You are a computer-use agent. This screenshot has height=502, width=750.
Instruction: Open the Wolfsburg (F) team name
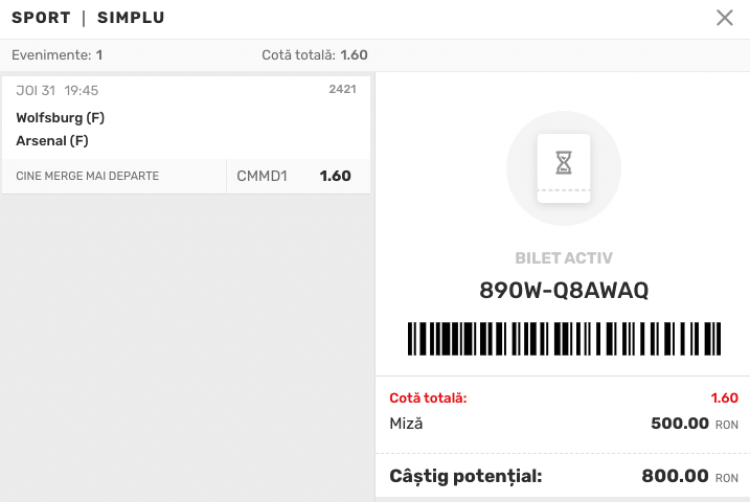pos(60,118)
